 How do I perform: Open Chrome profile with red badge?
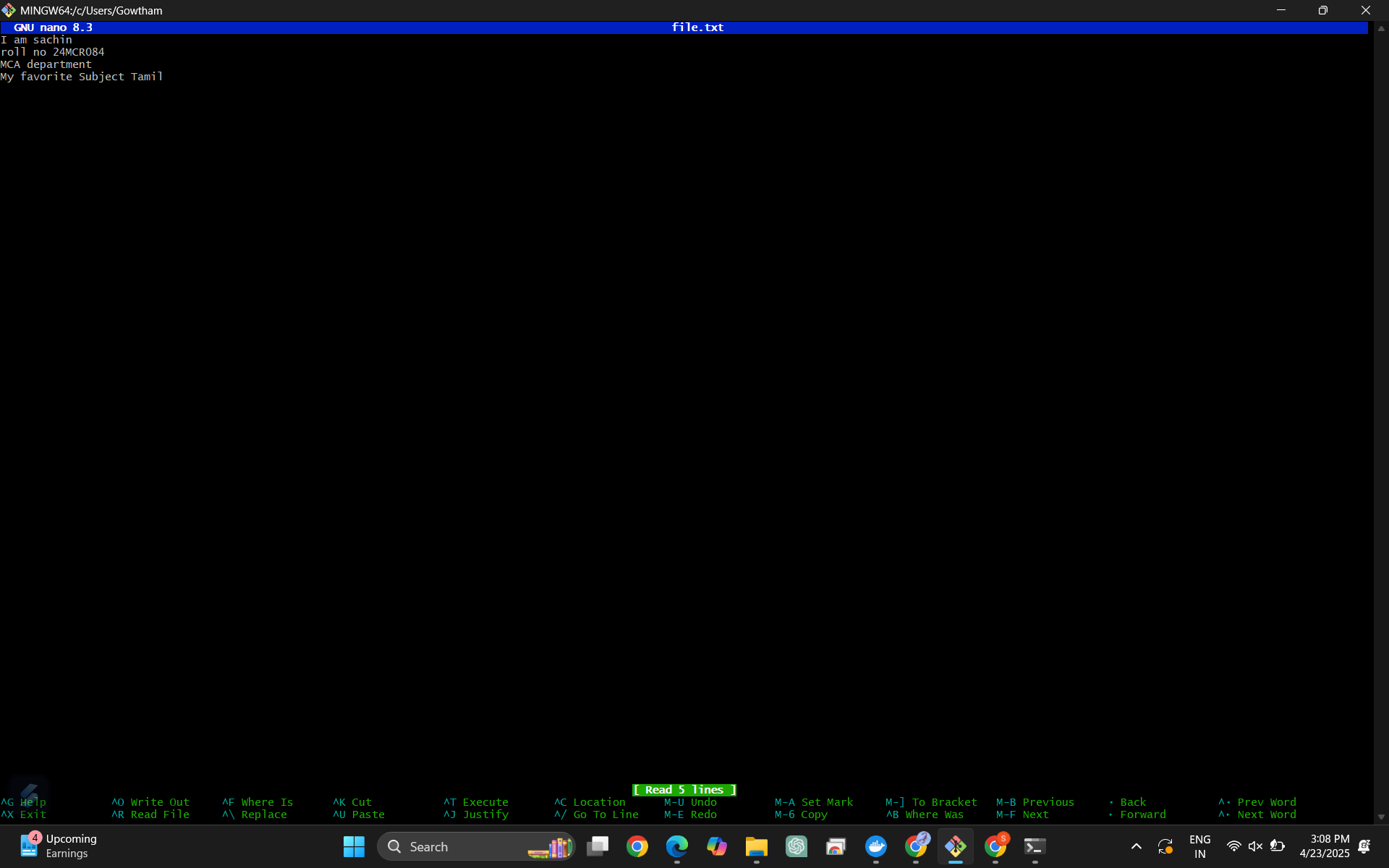[995, 846]
